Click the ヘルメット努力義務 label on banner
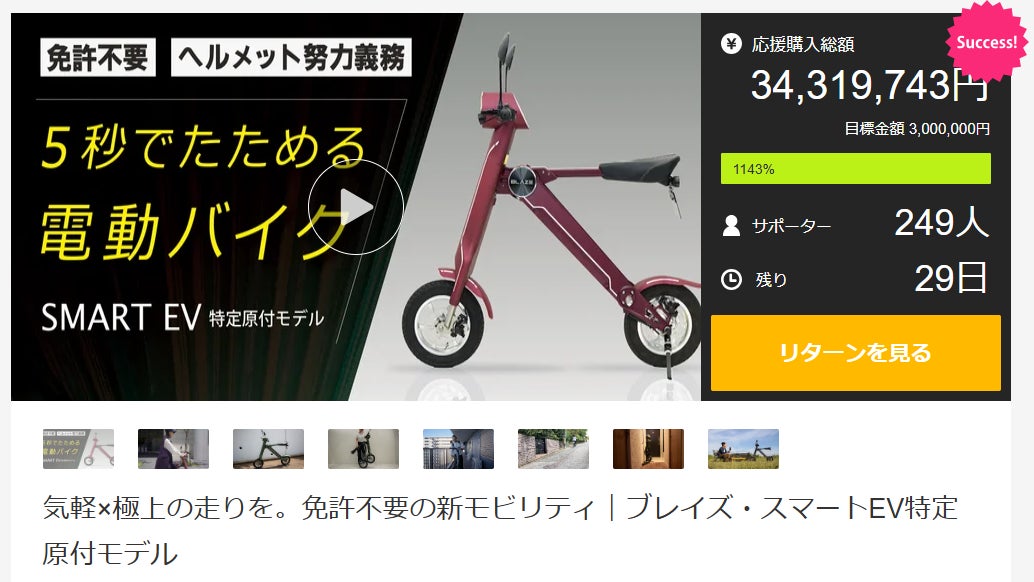 291,58
